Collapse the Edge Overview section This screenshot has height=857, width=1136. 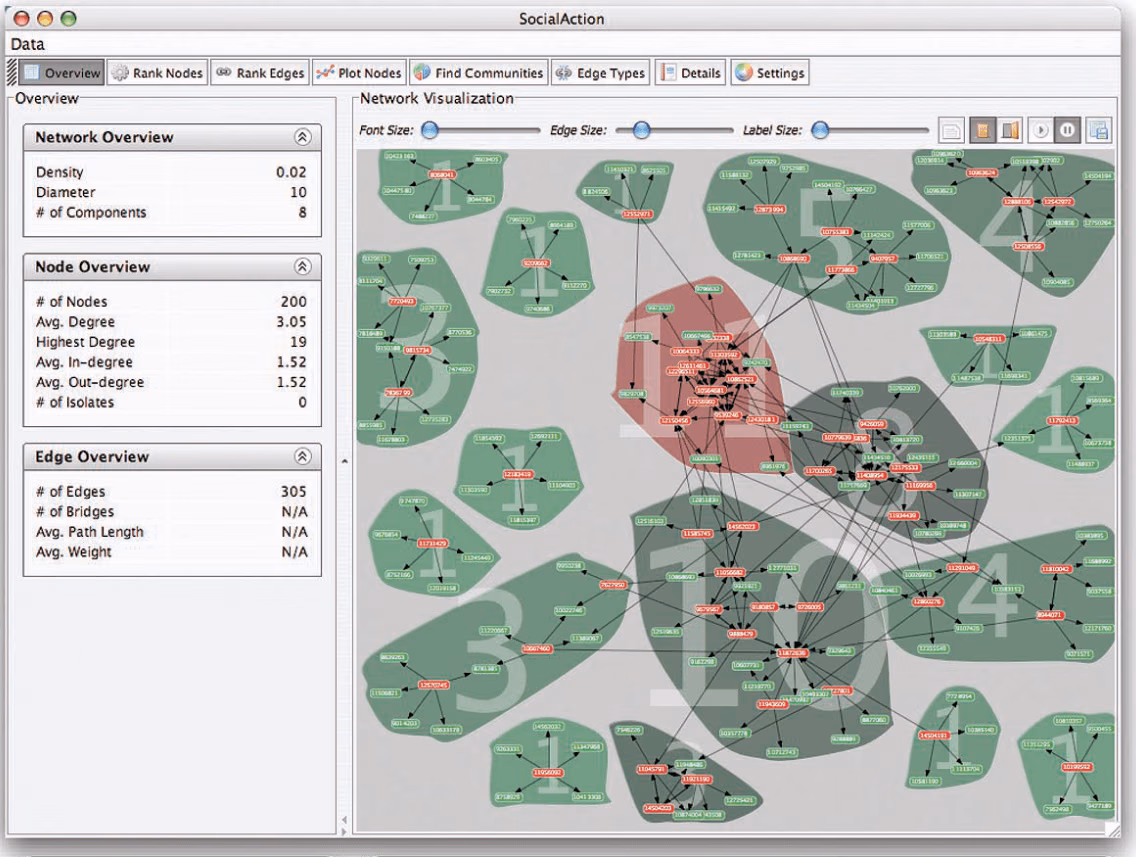[x=303, y=456]
